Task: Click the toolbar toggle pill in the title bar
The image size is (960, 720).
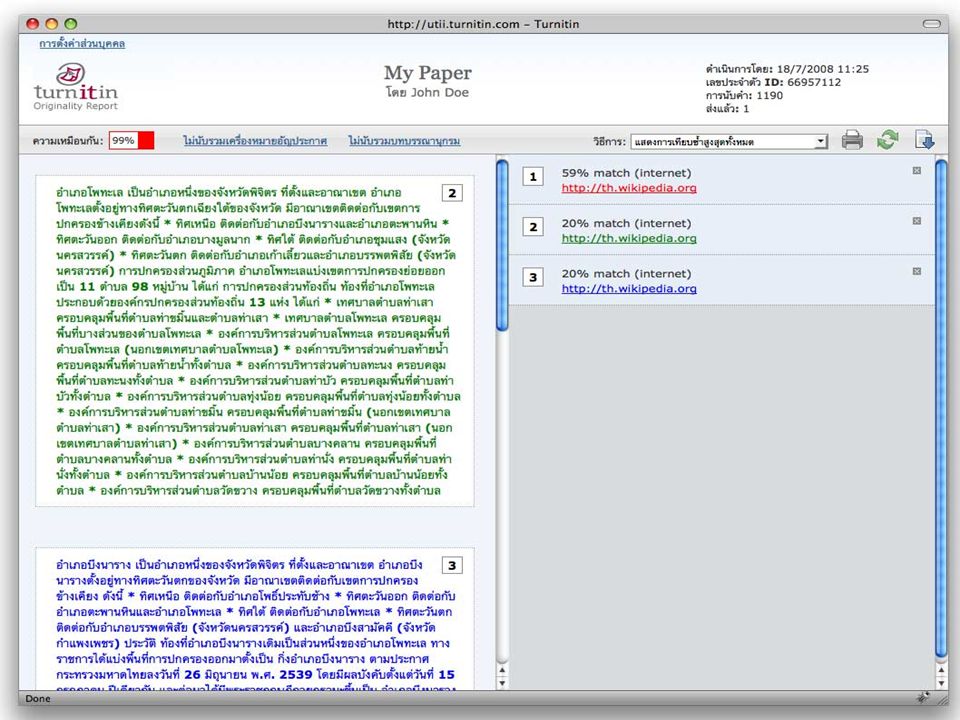Action: click(931, 24)
